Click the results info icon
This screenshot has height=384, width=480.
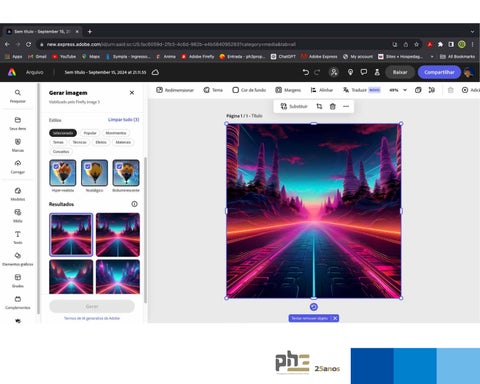coord(134,204)
